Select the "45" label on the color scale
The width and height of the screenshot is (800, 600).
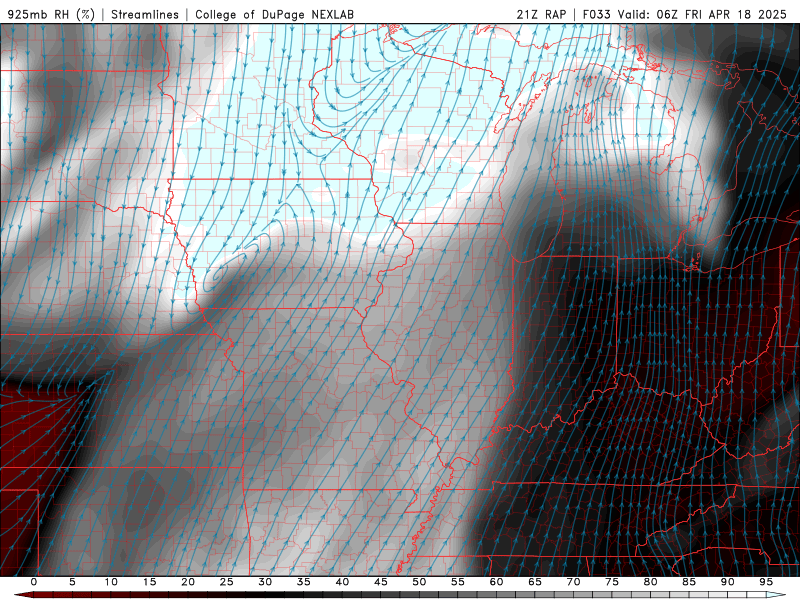coord(381,582)
